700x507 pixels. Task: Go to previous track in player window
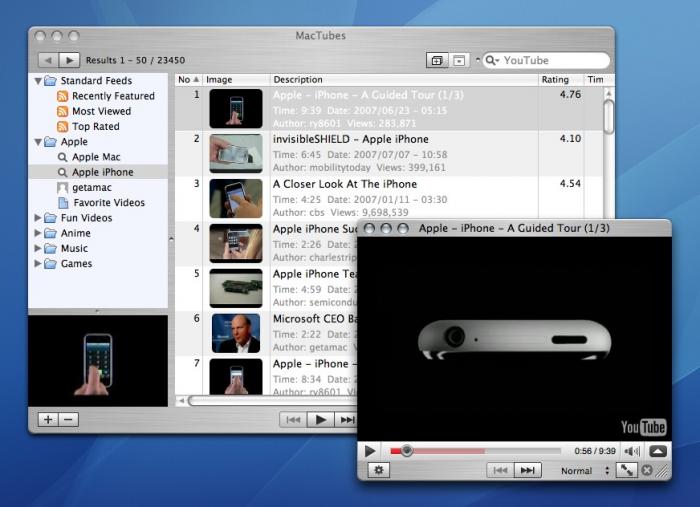point(500,470)
